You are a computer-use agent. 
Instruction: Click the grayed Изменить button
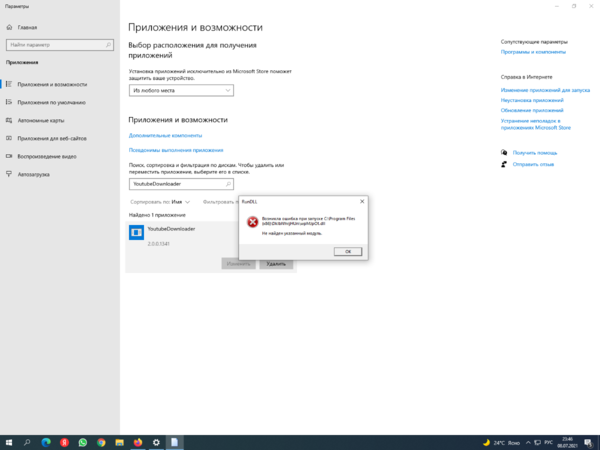click(238, 264)
